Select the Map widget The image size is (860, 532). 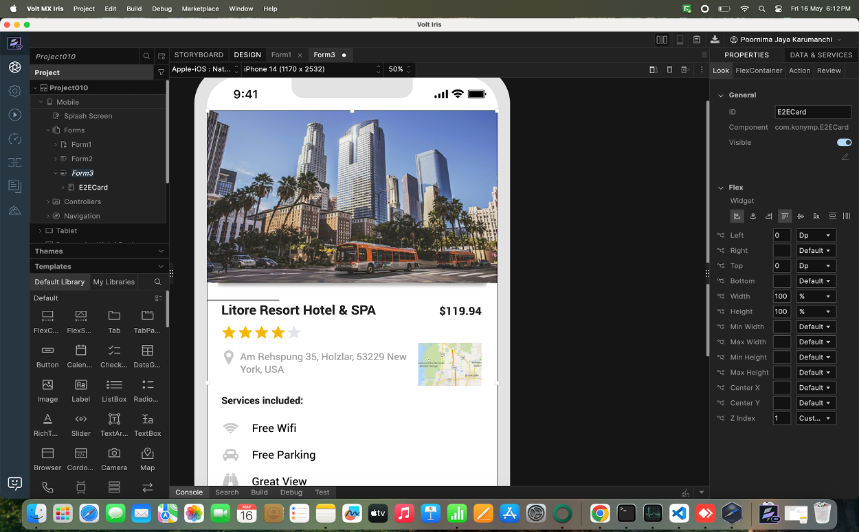click(147, 460)
